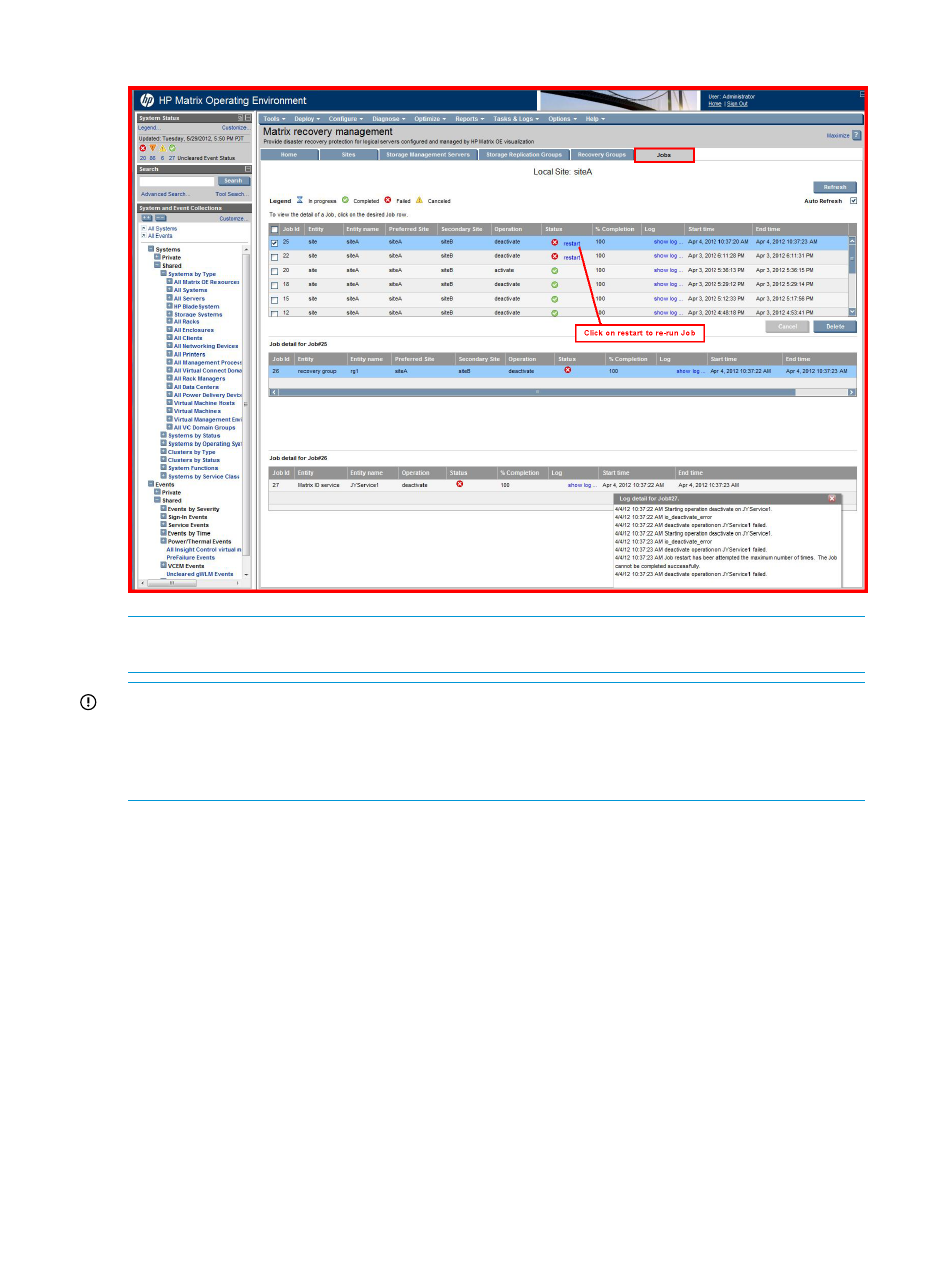Check the checkbox for job 18

[275, 285]
